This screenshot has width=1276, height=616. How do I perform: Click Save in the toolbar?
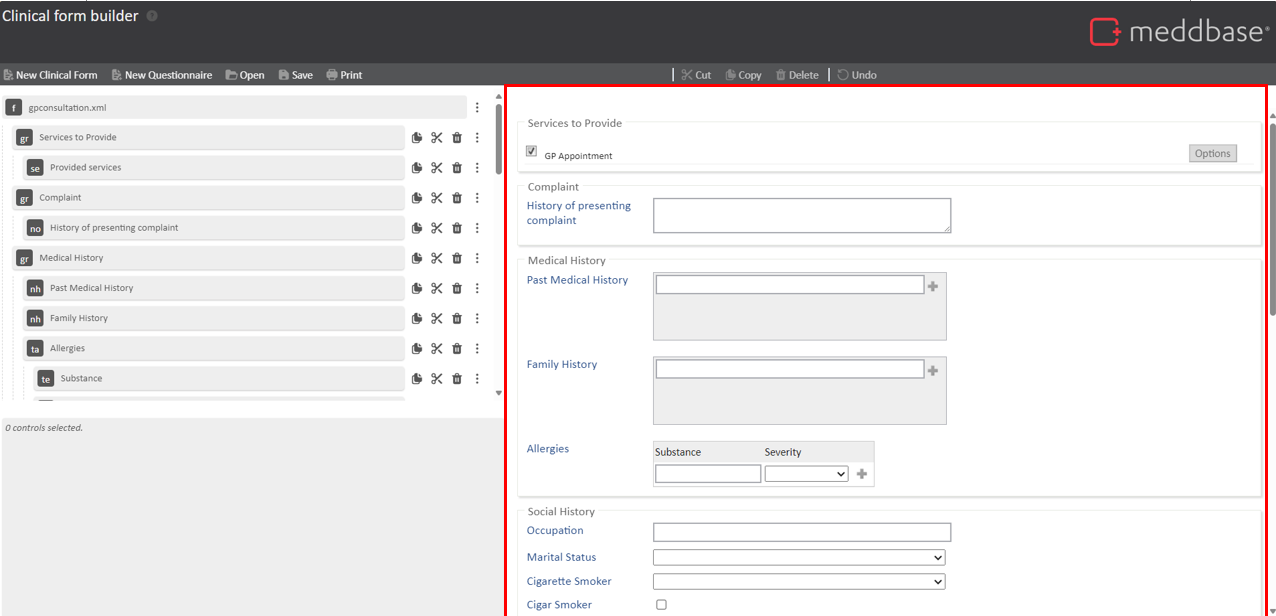click(296, 75)
